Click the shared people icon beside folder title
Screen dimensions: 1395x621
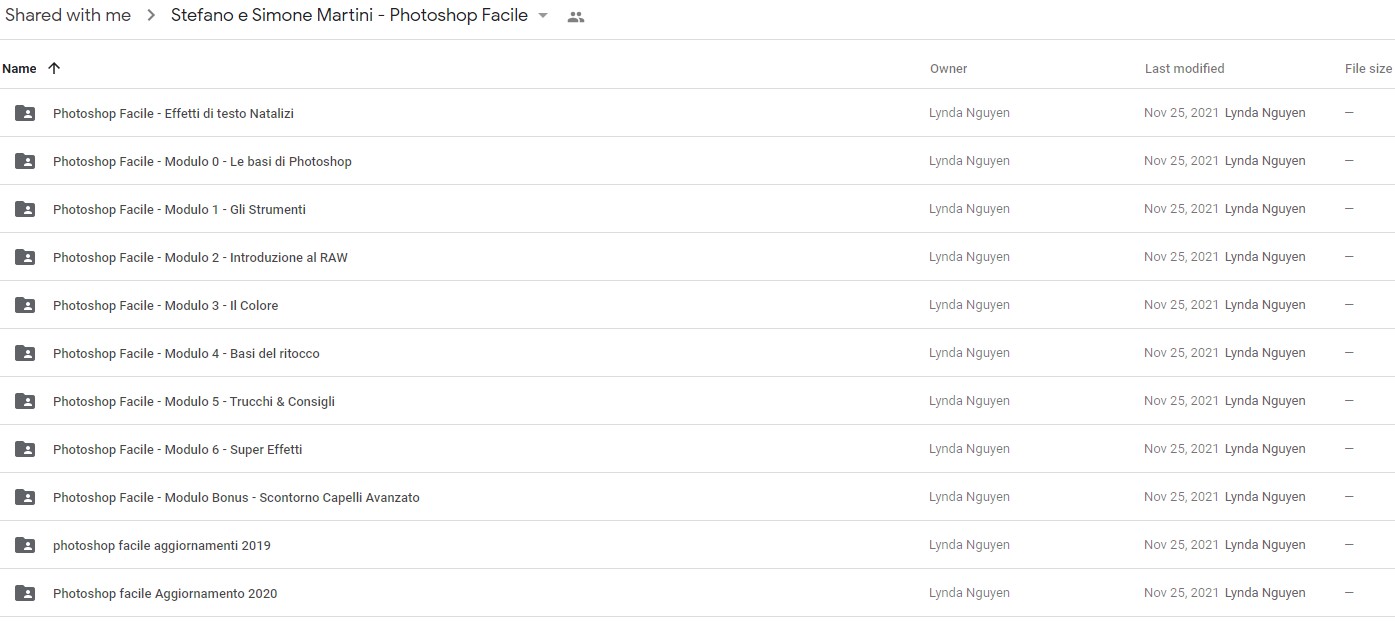[575, 16]
